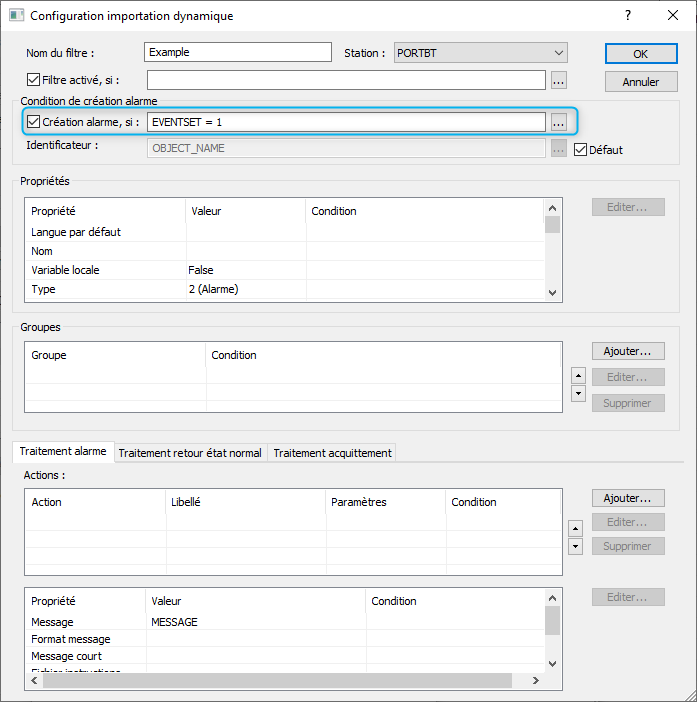Click the Nom du filtre text field
697x702 pixels.
coord(237,52)
